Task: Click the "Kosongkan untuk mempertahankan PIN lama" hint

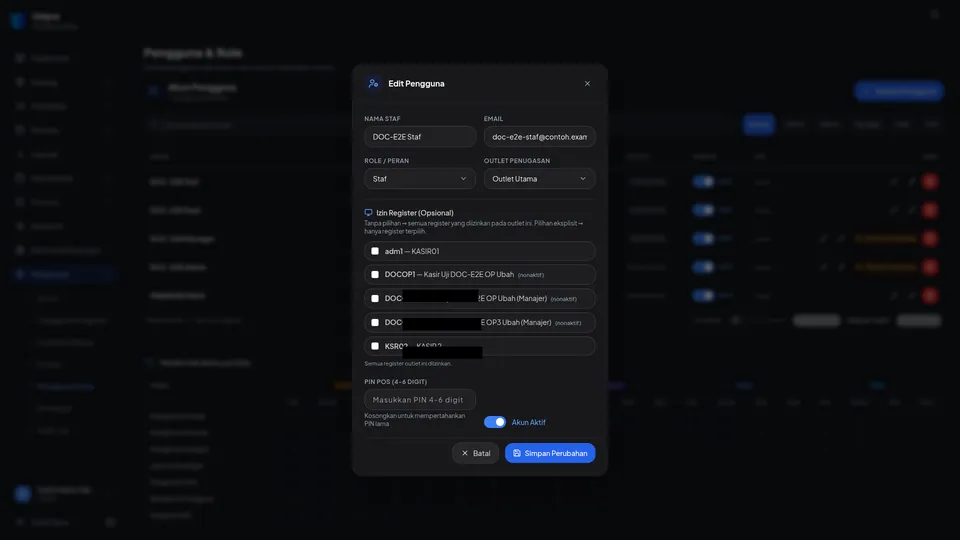Action: pyautogui.click(x=414, y=419)
